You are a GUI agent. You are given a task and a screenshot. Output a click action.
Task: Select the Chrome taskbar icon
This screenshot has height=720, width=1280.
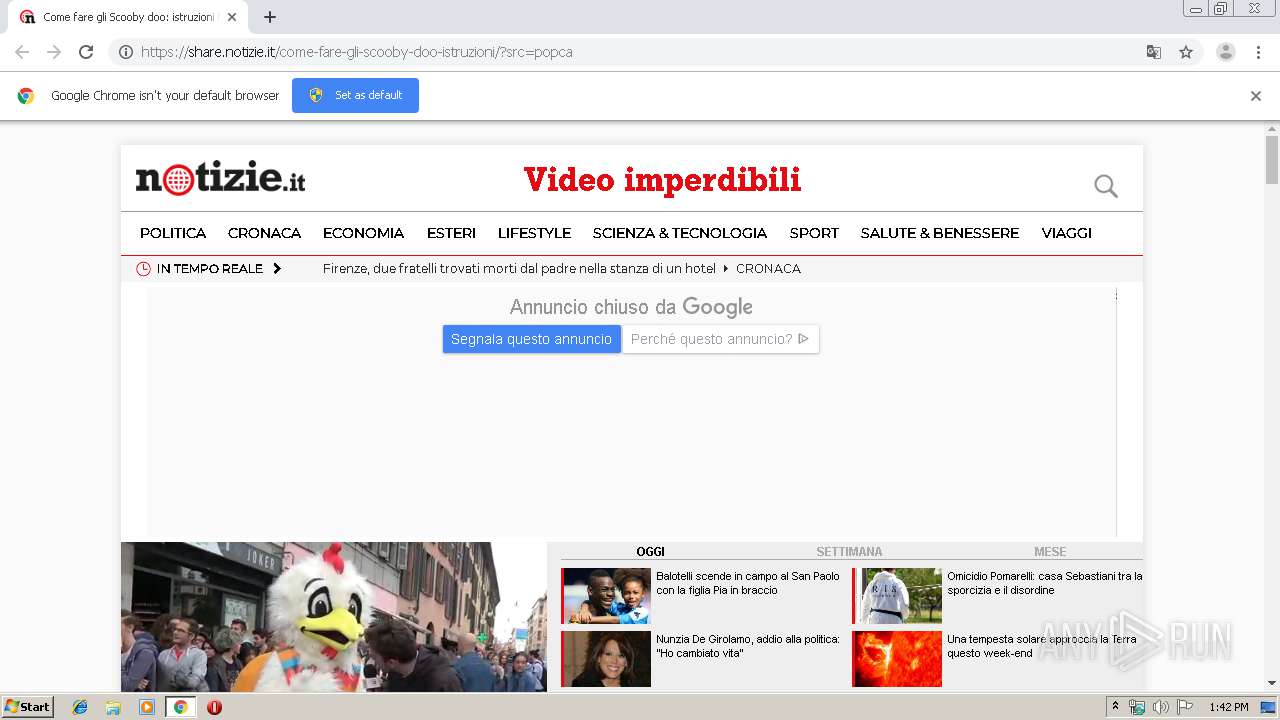point(181,707)
